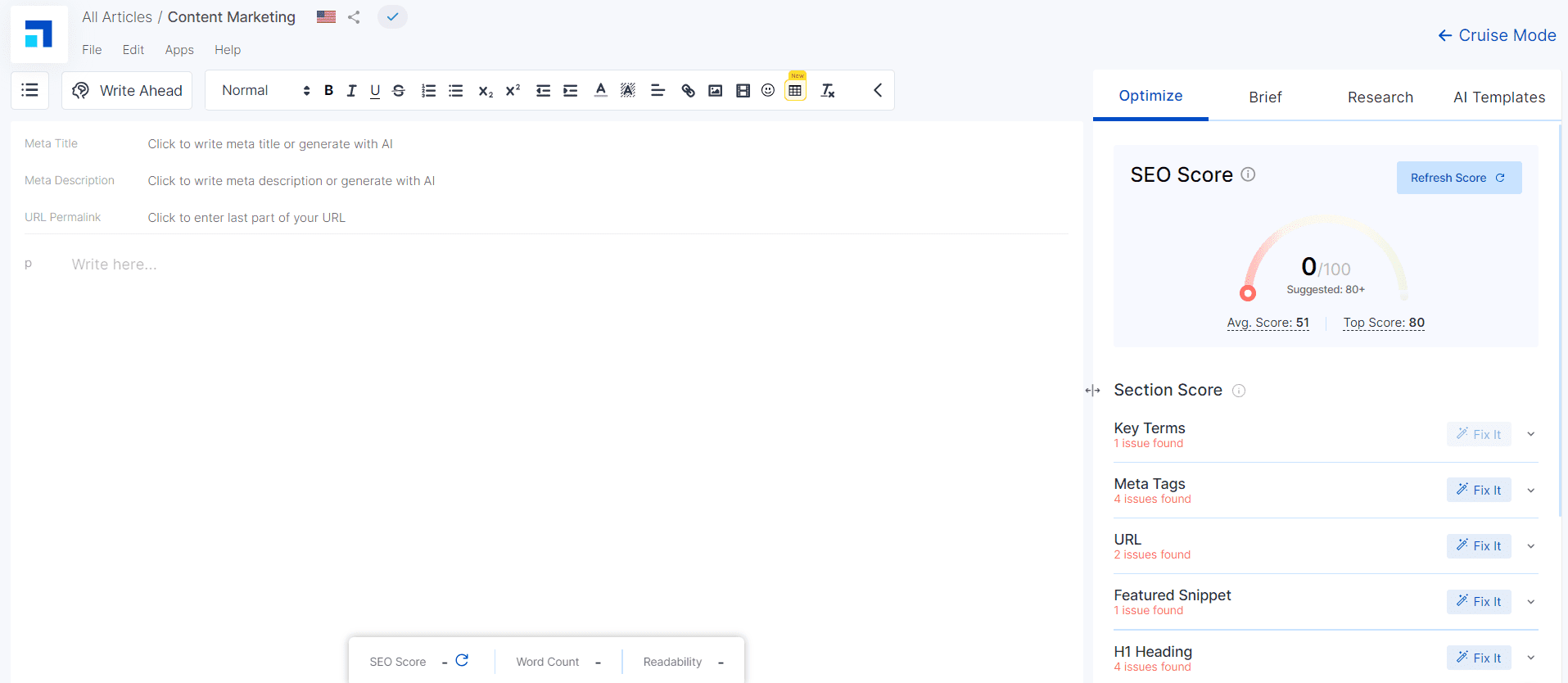Image resolution: width=1568 pixels, height=683 pixels.
Task: Open the emoji picker
Action: (768, 90)
